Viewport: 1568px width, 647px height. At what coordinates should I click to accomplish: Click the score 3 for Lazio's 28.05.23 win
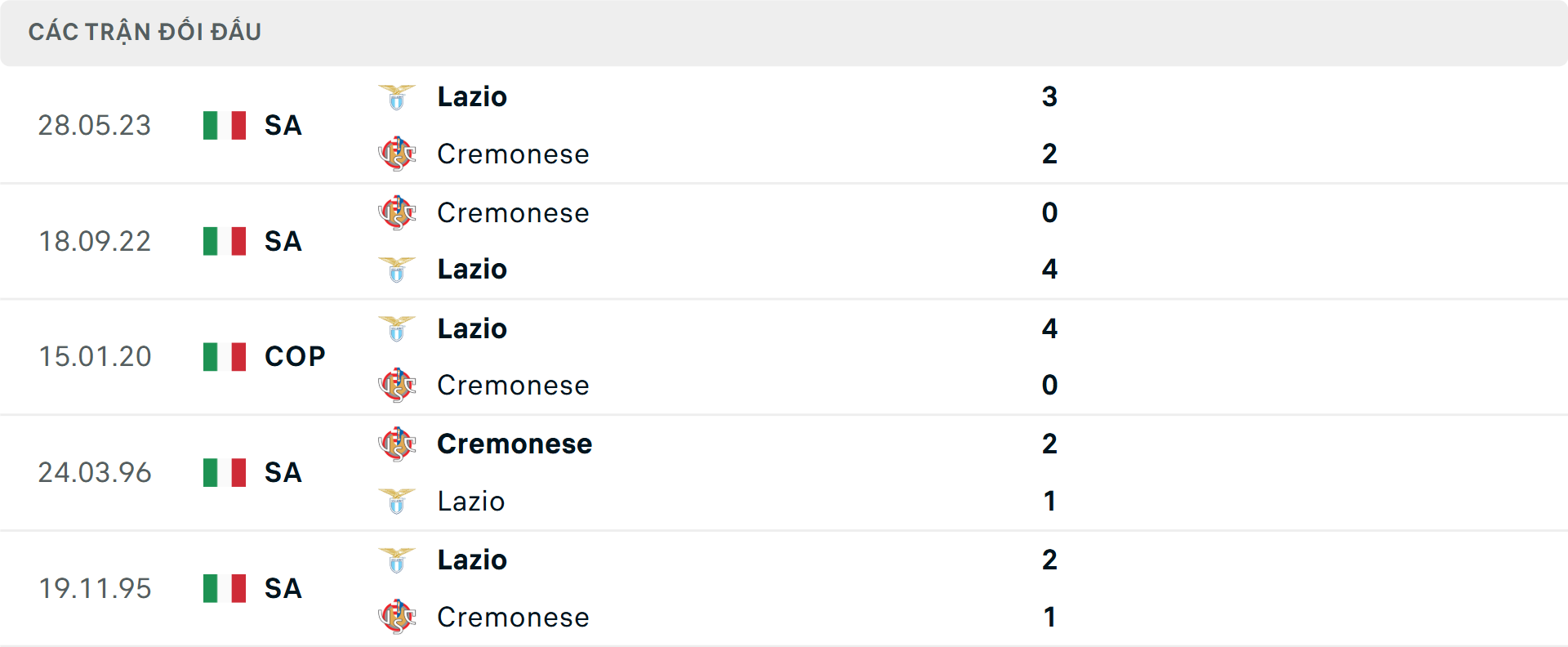[x=1050, y=96]
